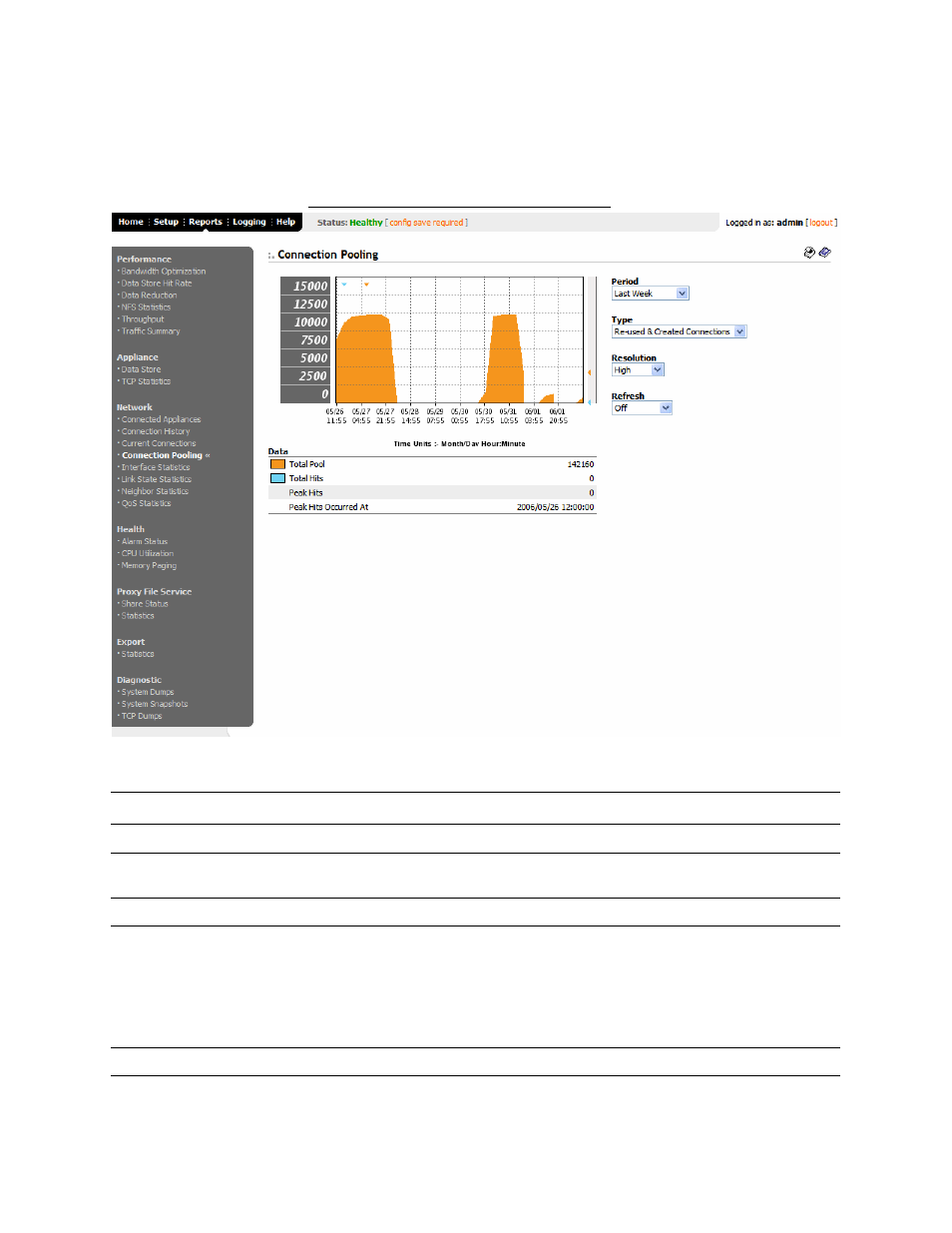The height and width of the screenshot is (1233, 952).
Task: Click the Status Healthy indicator
Action: click(350, 223)
